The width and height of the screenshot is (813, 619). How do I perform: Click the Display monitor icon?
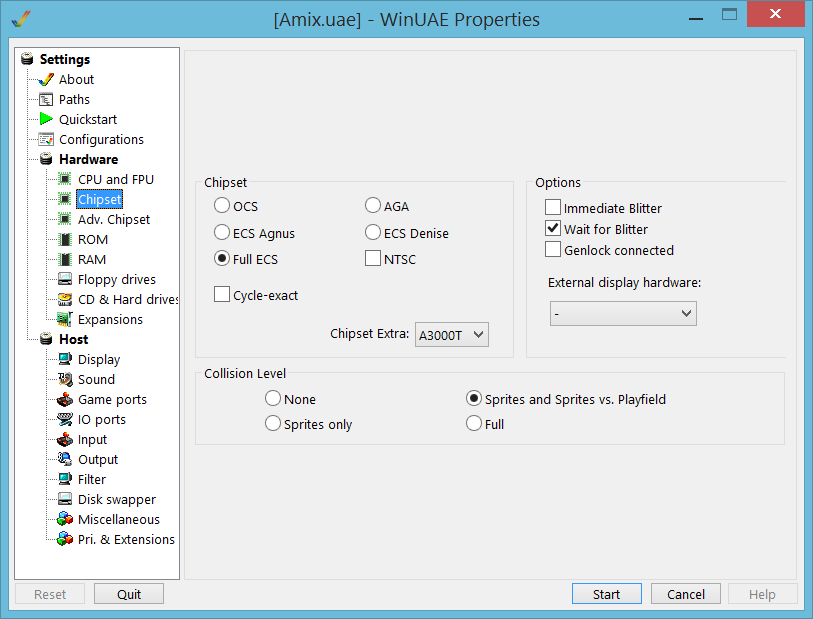point(65,359)
